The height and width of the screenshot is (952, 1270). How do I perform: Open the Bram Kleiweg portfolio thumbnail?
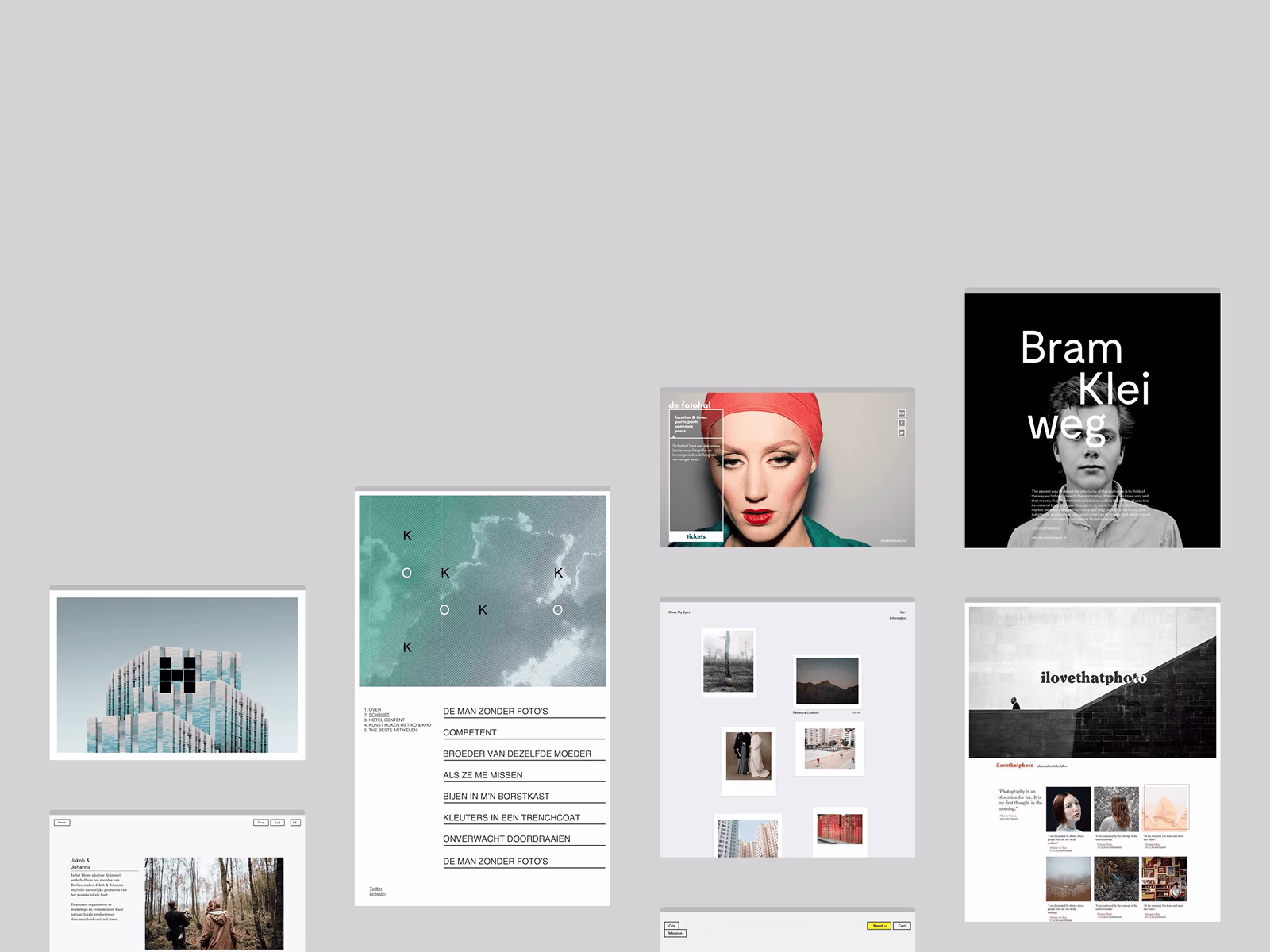click(1092, 420)
